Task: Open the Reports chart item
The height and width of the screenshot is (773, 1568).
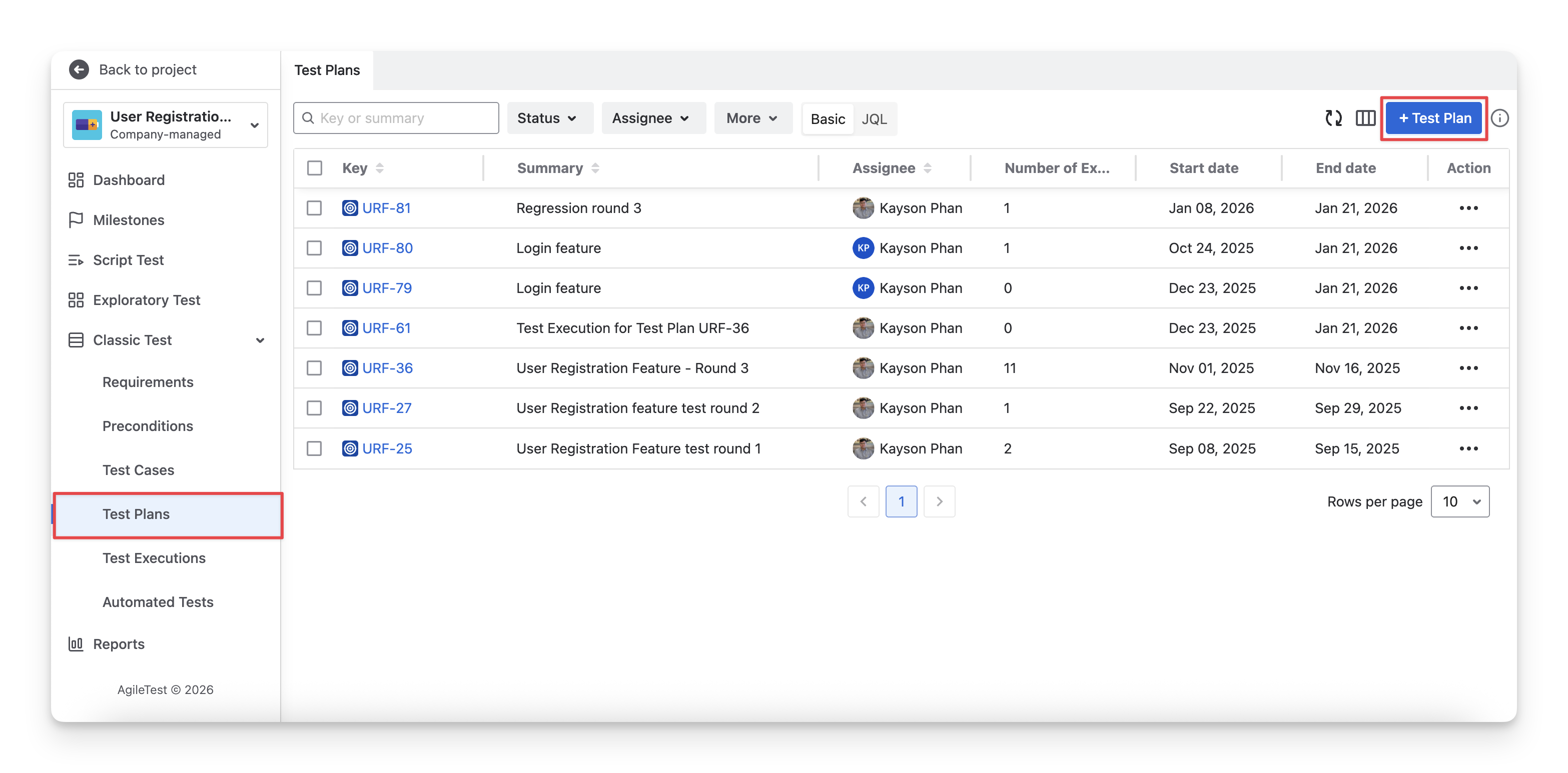Action: tap(119, 644)
